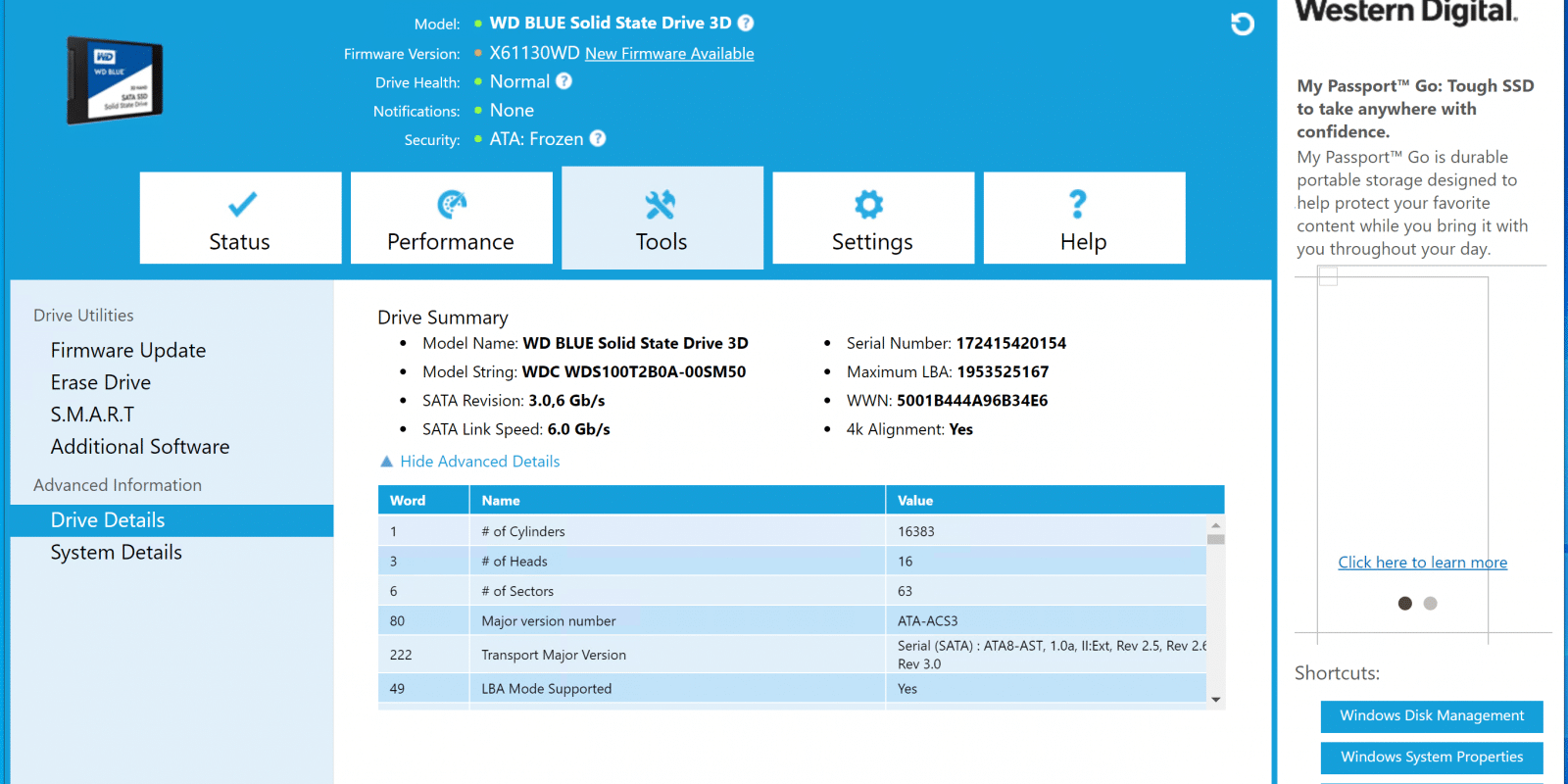This screenshot has height=784, width=1568.
Task: Click Hide Advanced Details link text
Action: click(x=480, y=462)
